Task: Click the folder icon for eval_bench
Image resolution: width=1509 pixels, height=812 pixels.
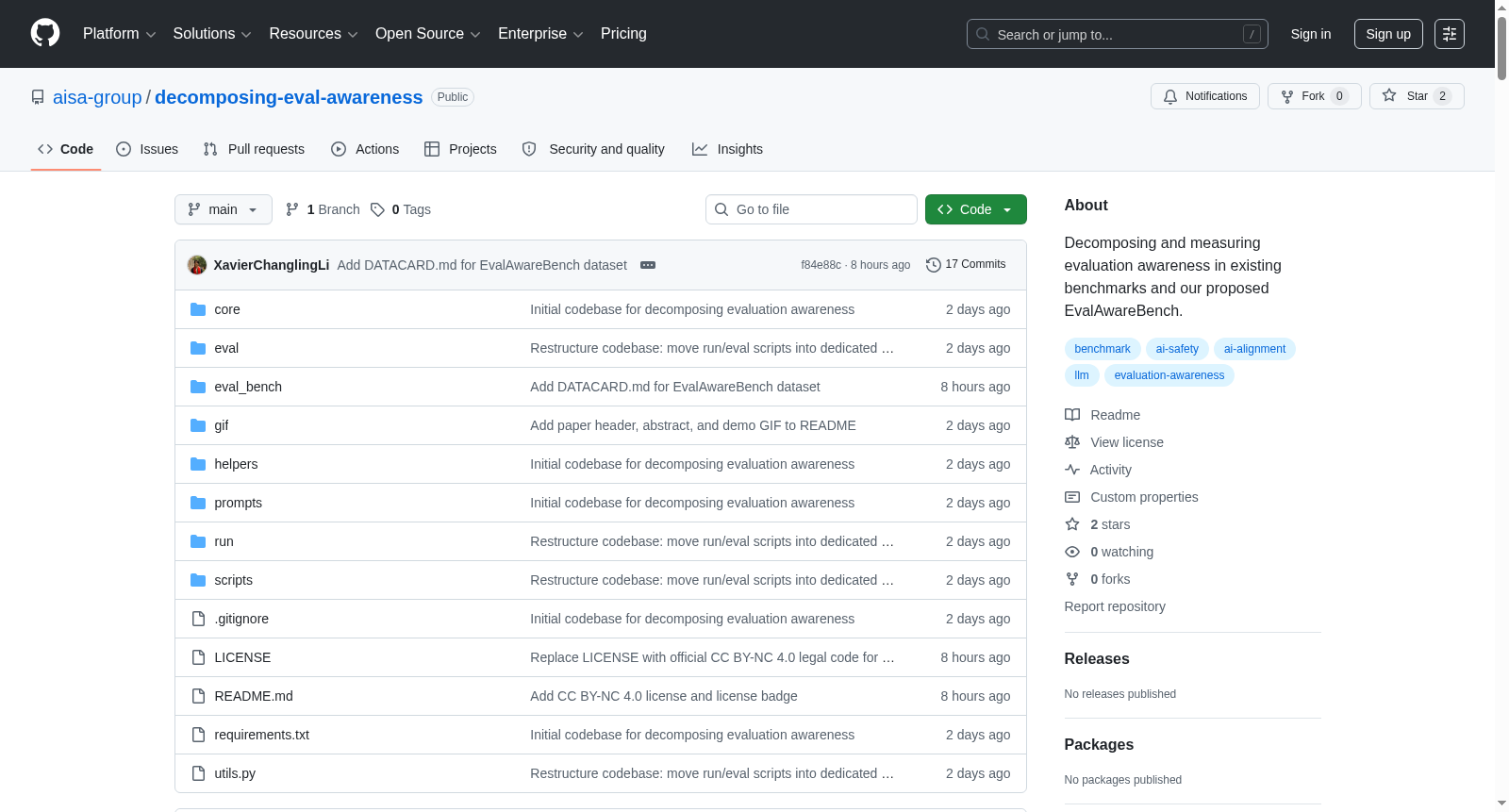Action: 198,387
